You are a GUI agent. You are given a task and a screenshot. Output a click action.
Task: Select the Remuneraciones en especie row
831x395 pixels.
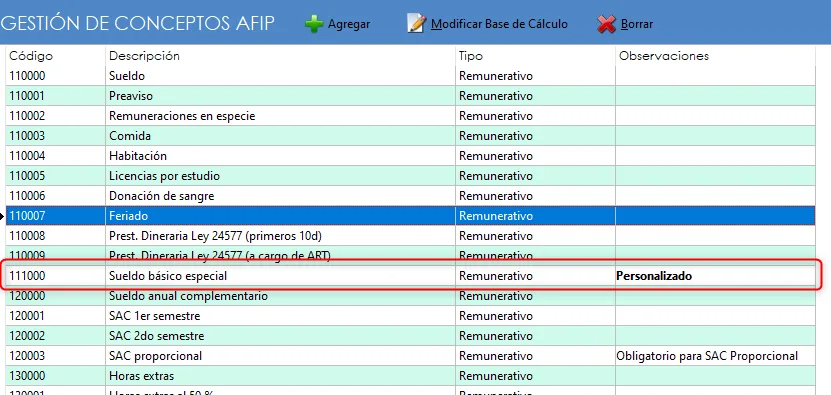point(411,116)
